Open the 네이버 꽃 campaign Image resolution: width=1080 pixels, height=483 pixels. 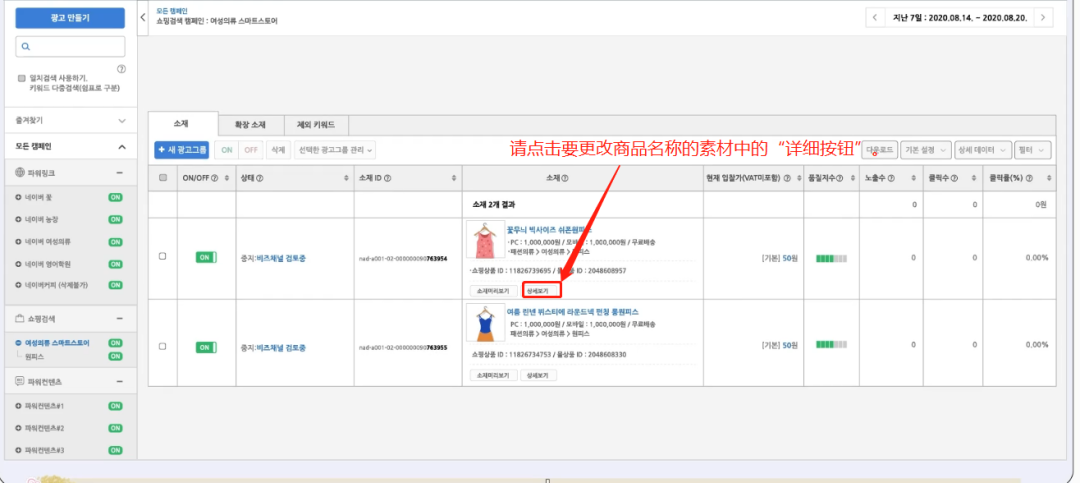pyautogui.click(x=39, y=198)
